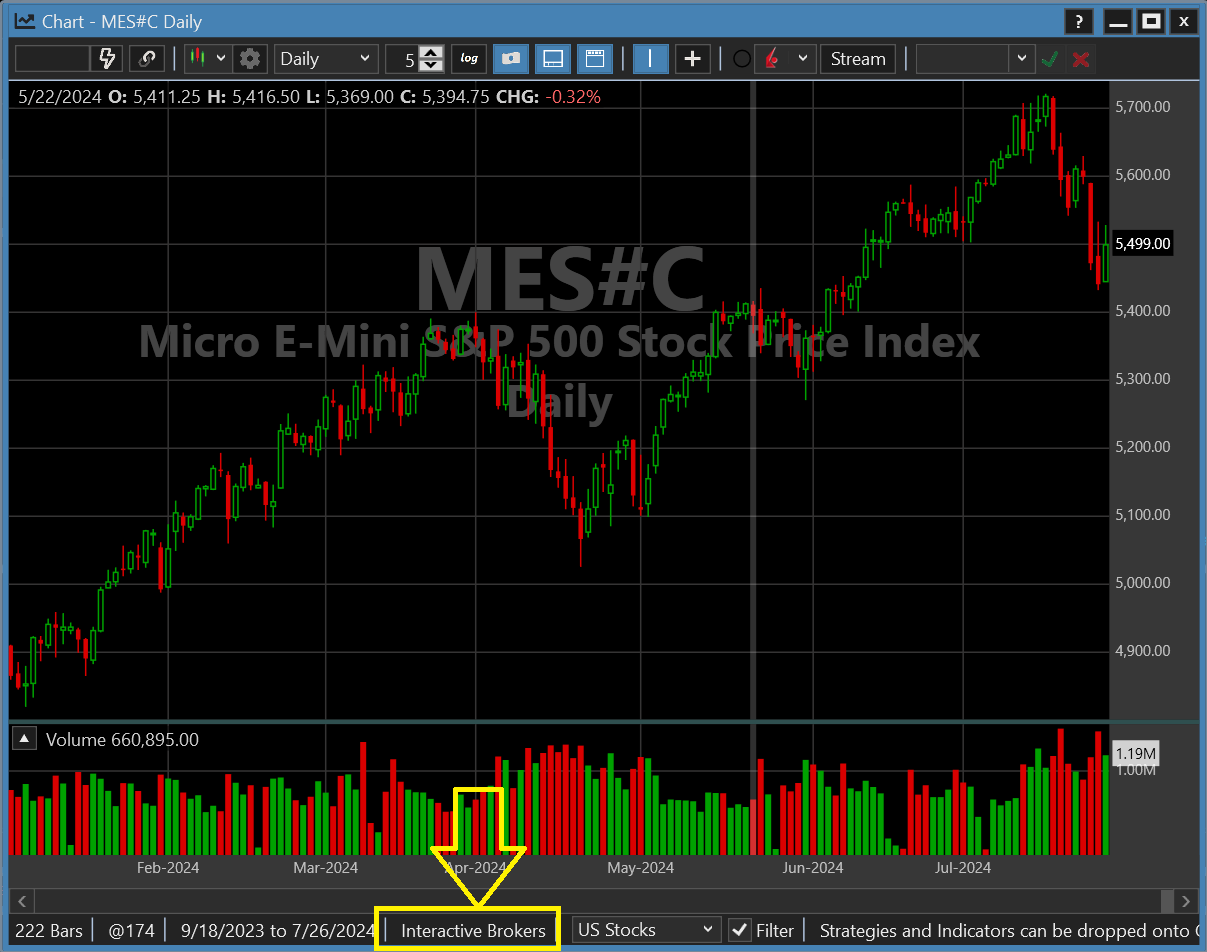
Task: Click the horizontal scrollbar right arrow
Action: coord(1186,900)
